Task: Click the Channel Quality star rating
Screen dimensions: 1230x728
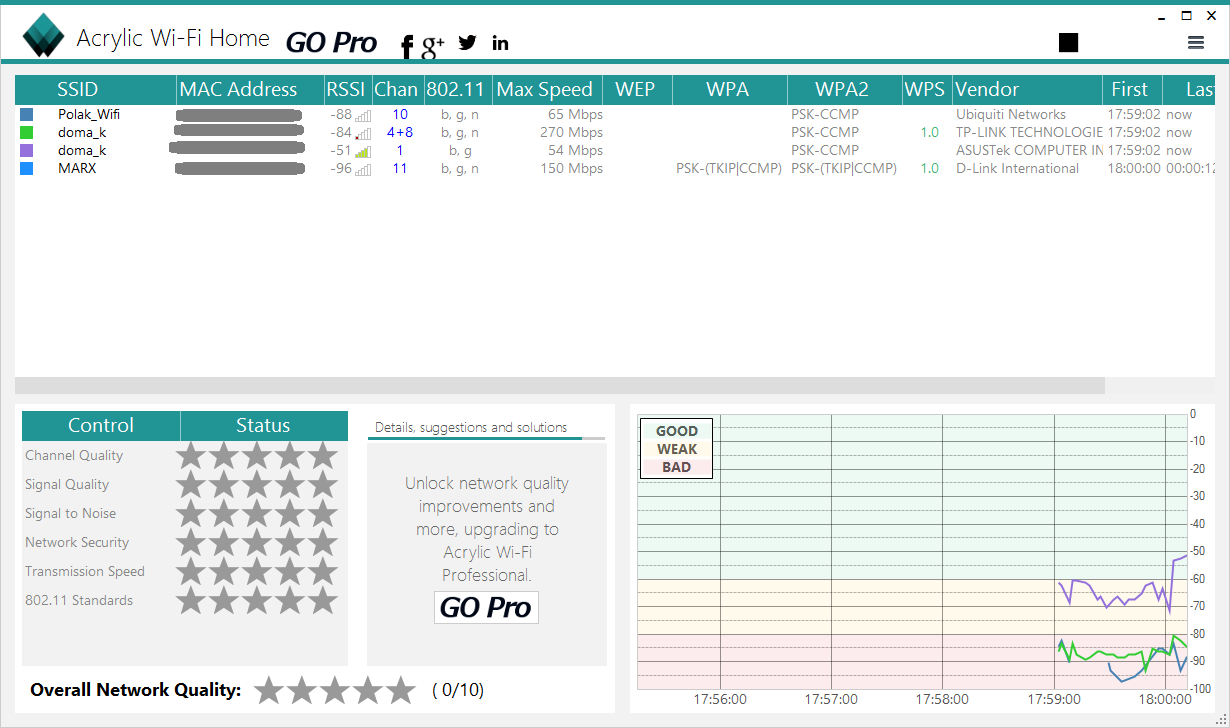Action: point(257,456)
